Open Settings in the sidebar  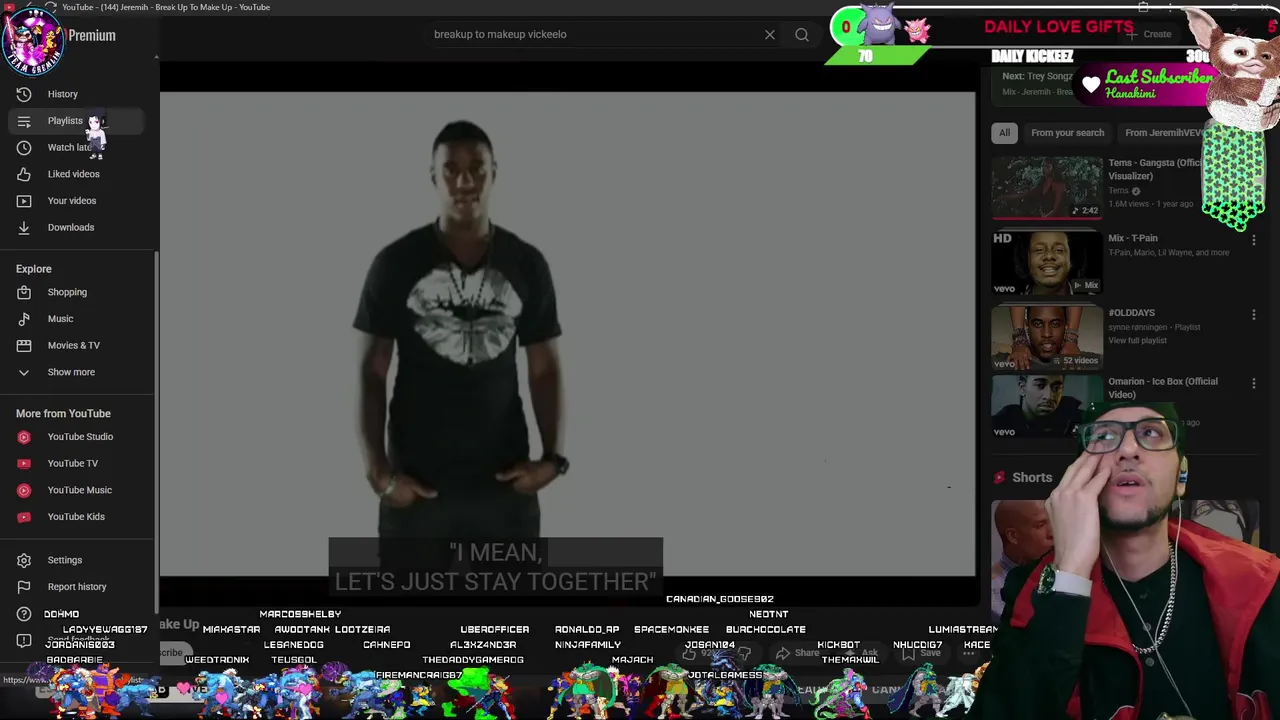(x=77, y=560)
